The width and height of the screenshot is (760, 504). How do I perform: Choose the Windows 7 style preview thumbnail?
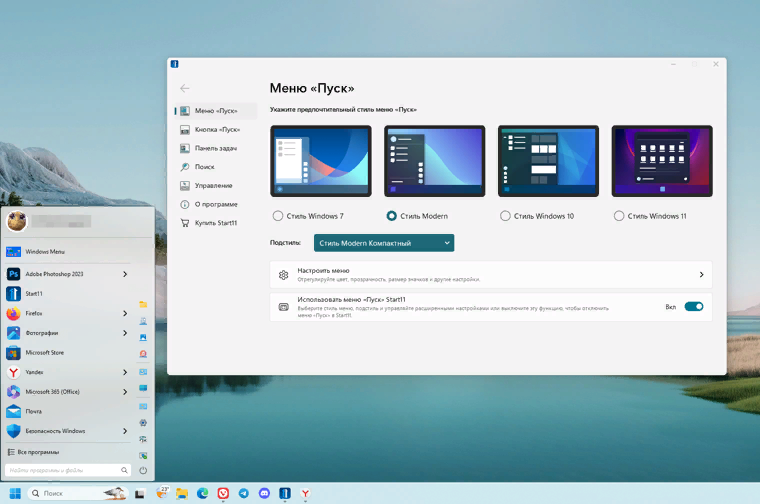[321, 161]
